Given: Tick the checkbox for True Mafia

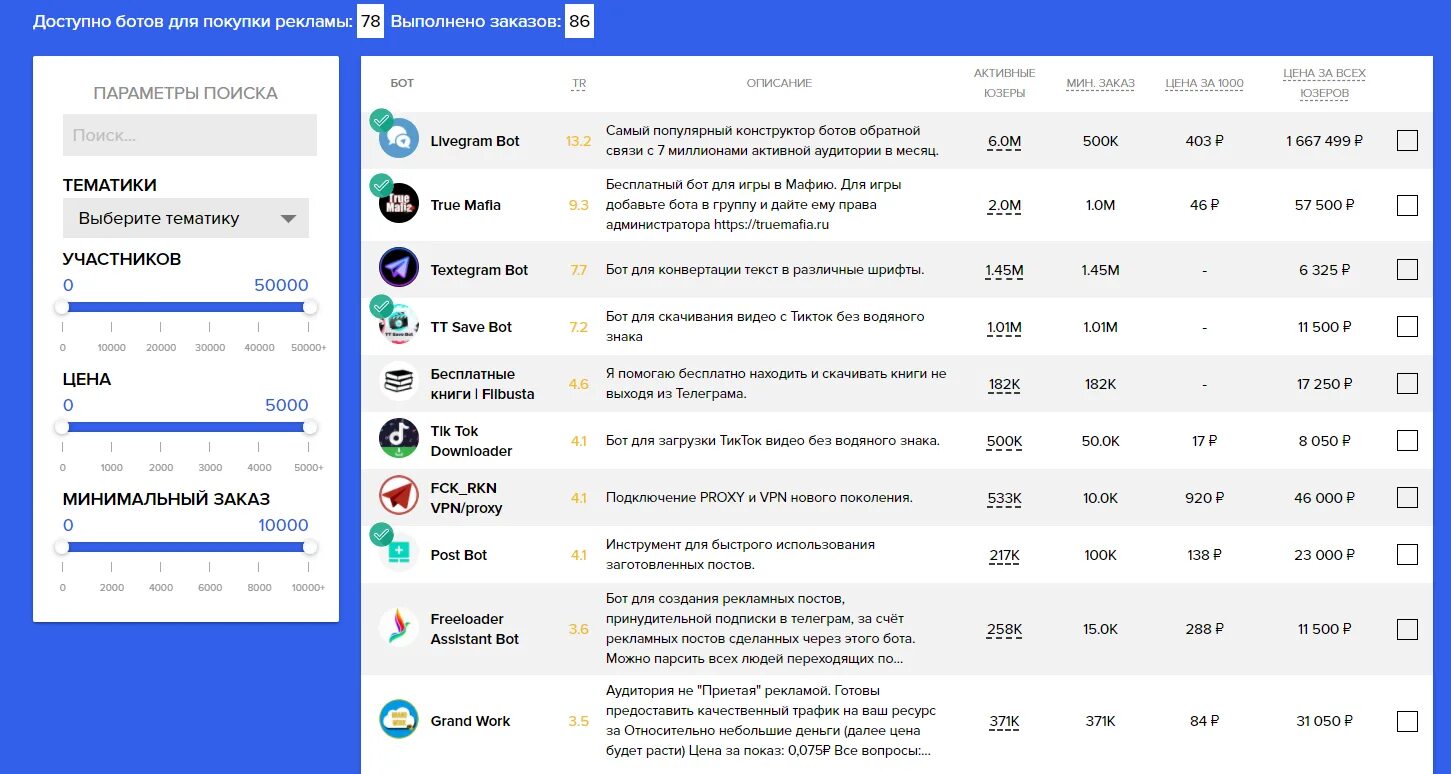Looking at the screenshot, I should (x=1407, y=205).
